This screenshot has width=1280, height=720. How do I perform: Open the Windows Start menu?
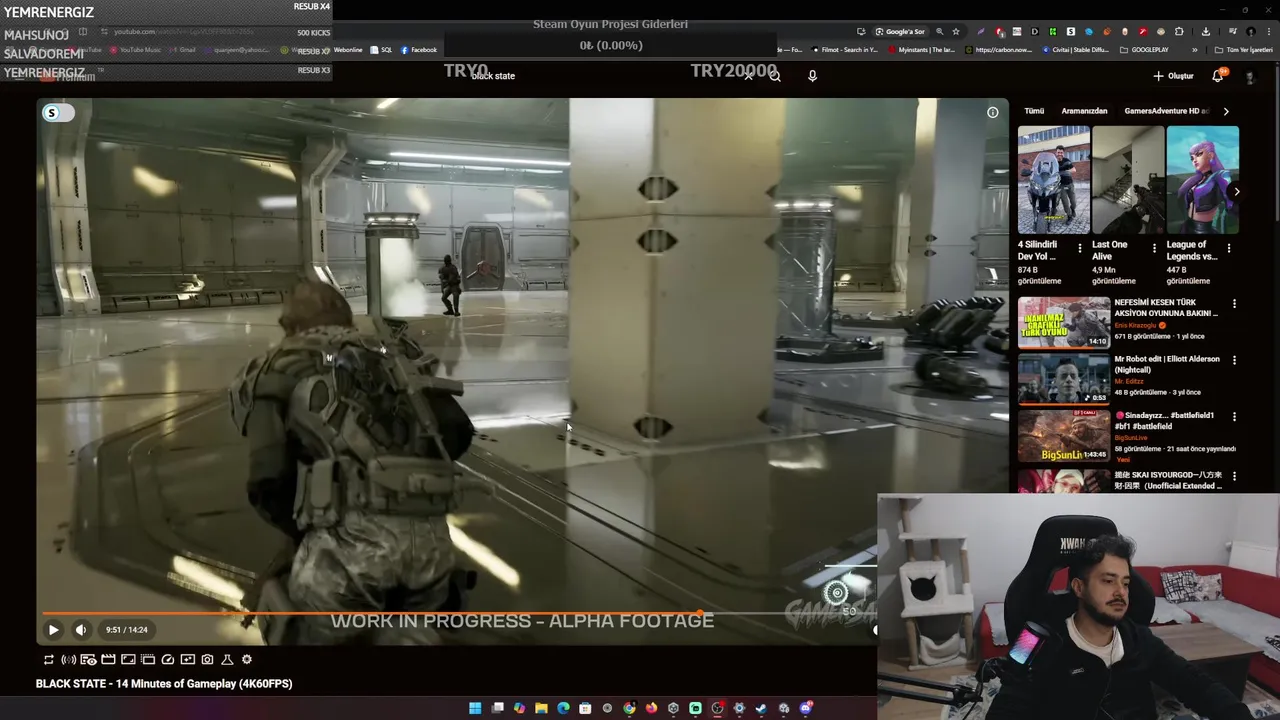click(x=475, y=708)
